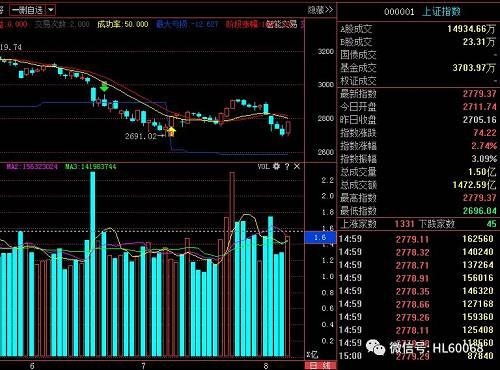Viewport: 500px width, 370px height.
Task: Select the tick row with volume 159360
Action: 416,317
